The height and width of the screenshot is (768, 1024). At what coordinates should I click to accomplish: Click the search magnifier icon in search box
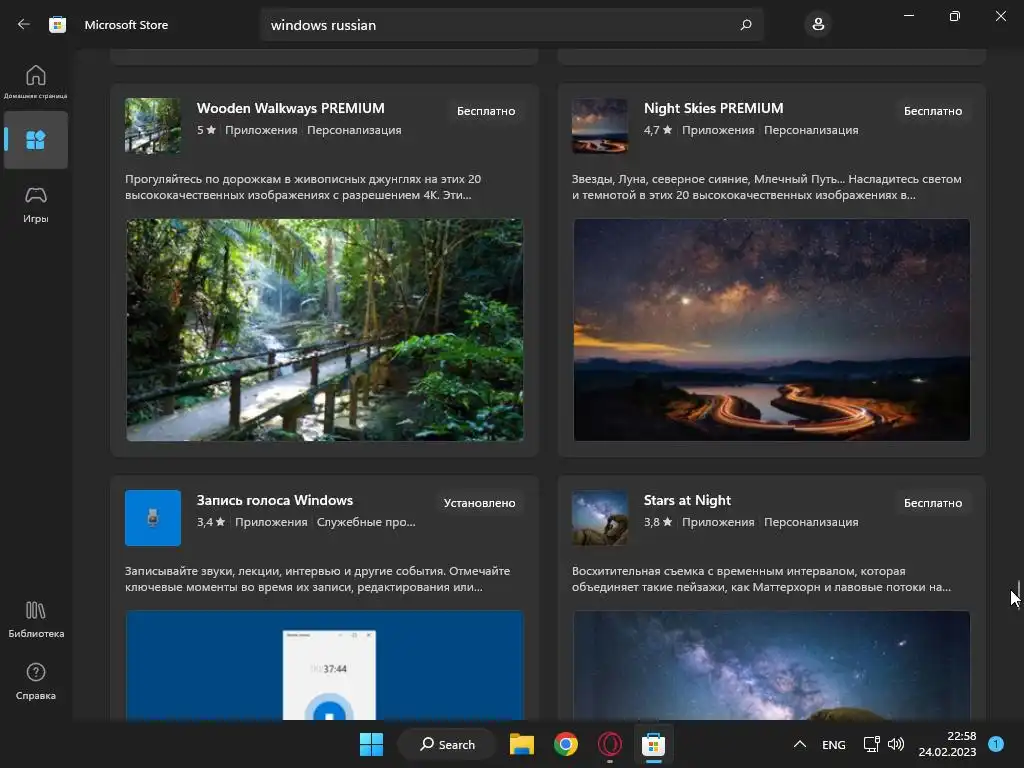point(746,25)
